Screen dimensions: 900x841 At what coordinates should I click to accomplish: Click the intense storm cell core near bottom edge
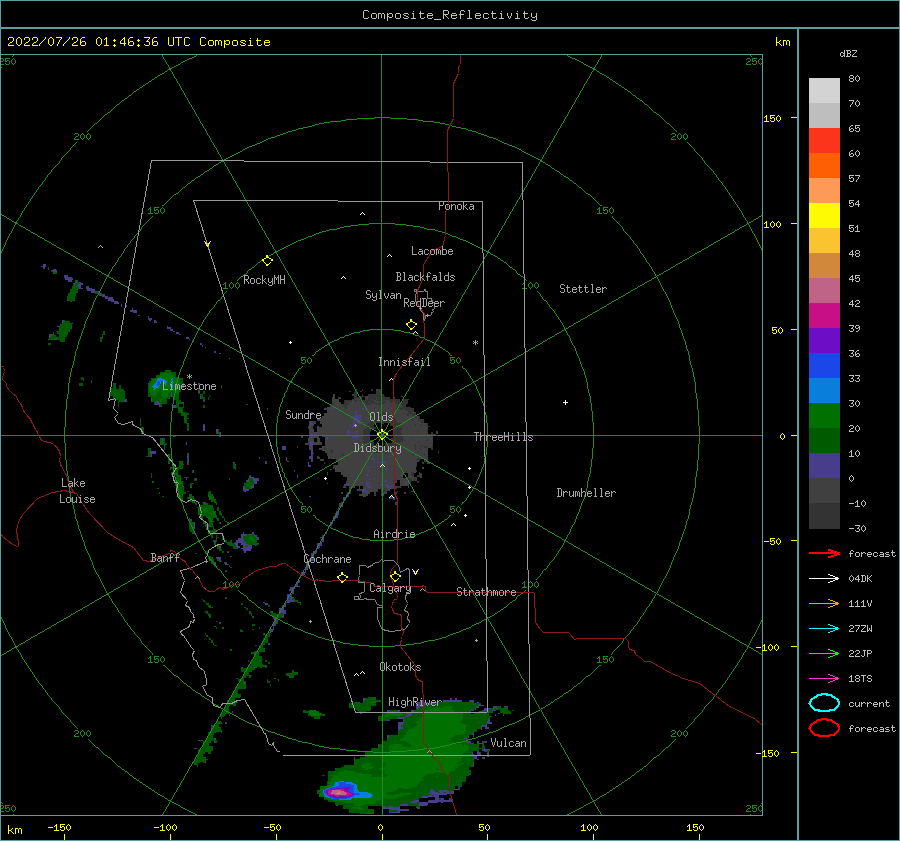point(339,793)
